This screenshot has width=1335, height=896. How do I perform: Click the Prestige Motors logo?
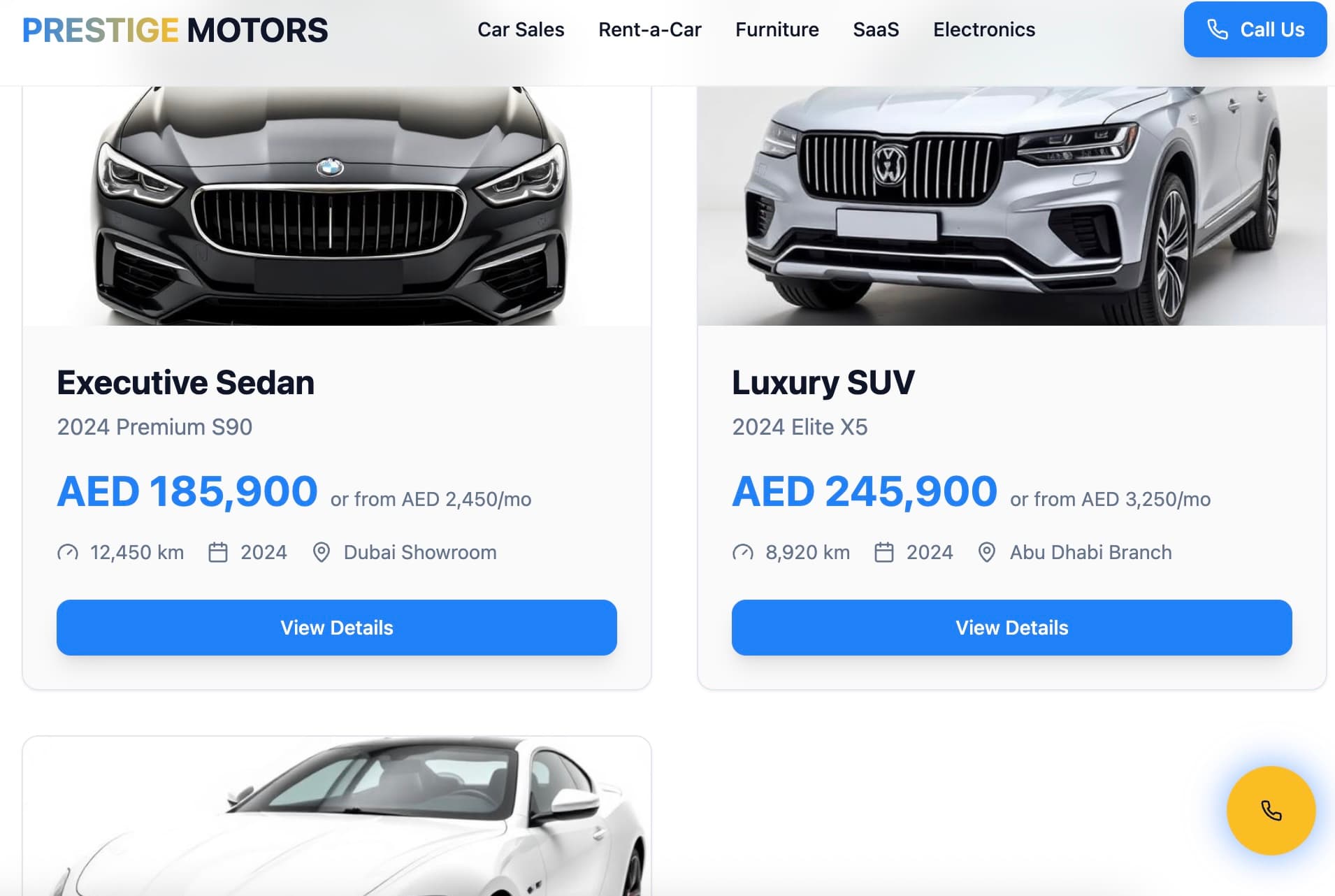(175, 30)
